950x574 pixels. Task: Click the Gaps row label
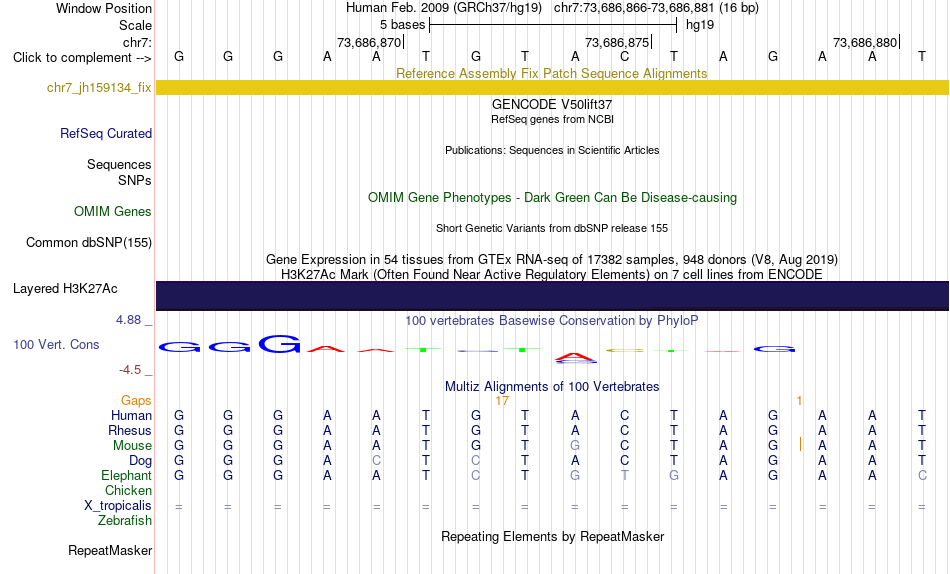point(136,401)
